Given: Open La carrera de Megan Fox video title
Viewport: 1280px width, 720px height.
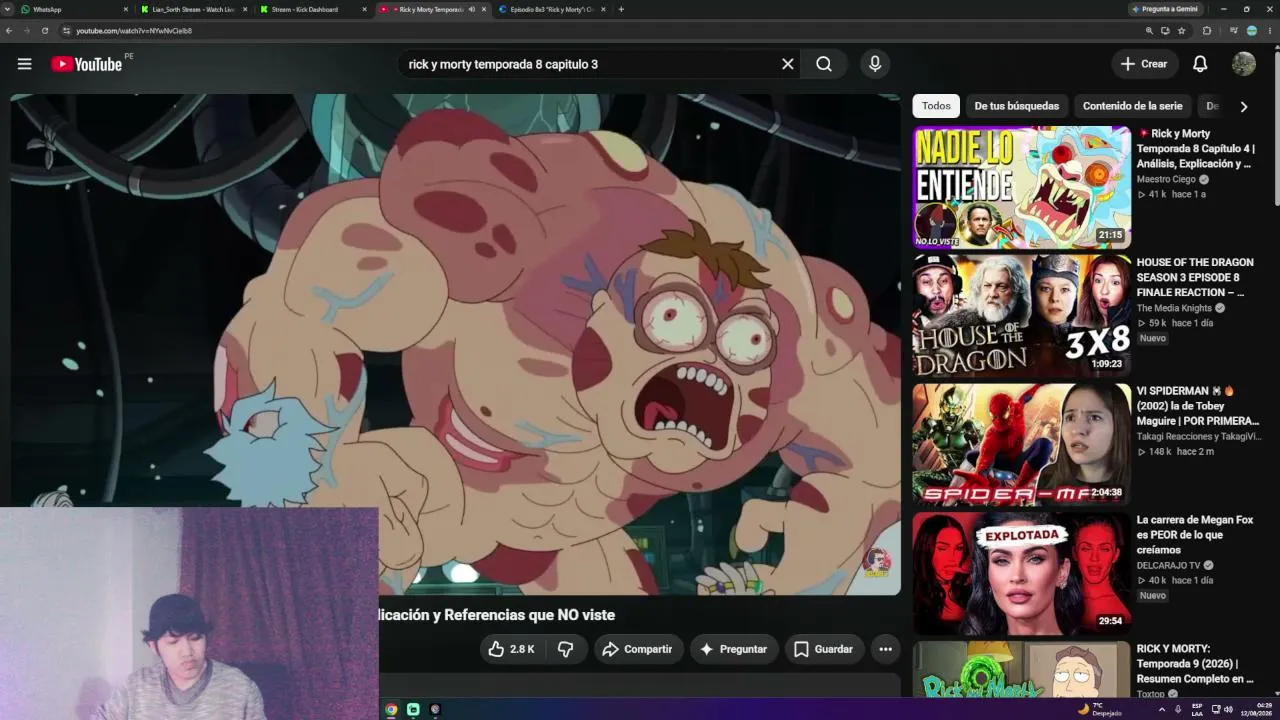Looking at the screenshot, I should click(1194, 535).
